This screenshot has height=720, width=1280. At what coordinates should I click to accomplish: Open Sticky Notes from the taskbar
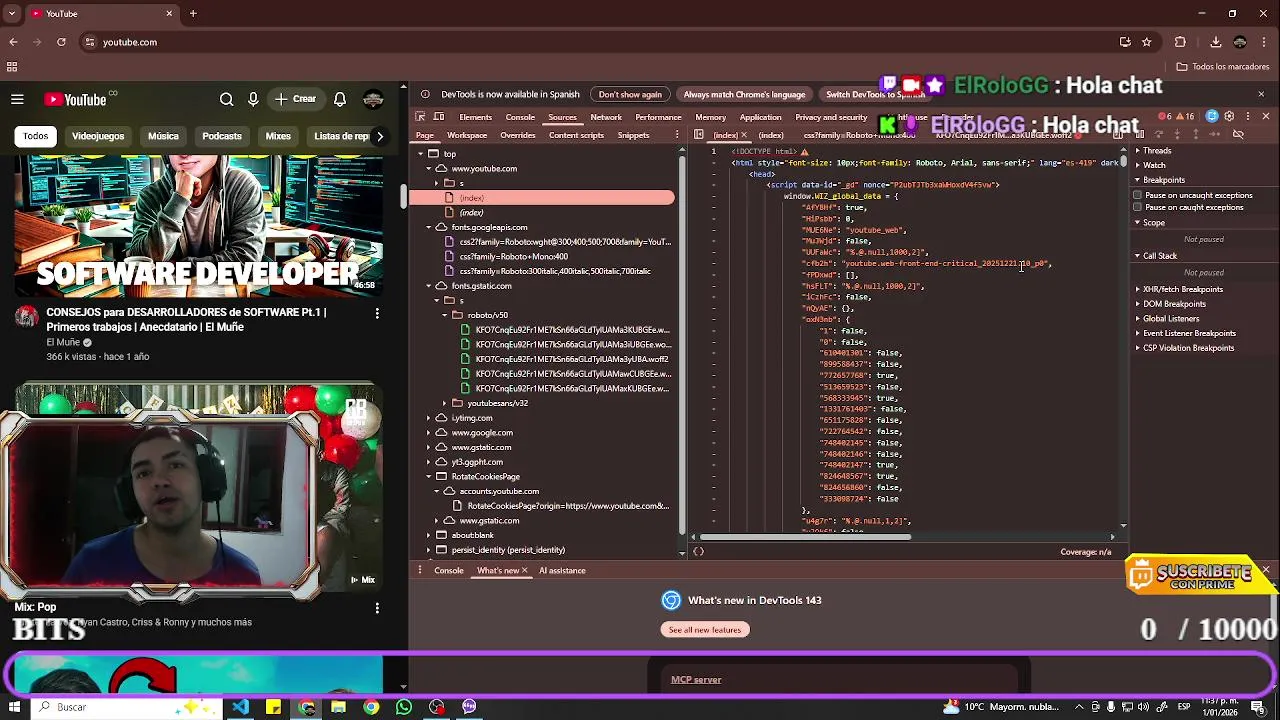(274, 707)
